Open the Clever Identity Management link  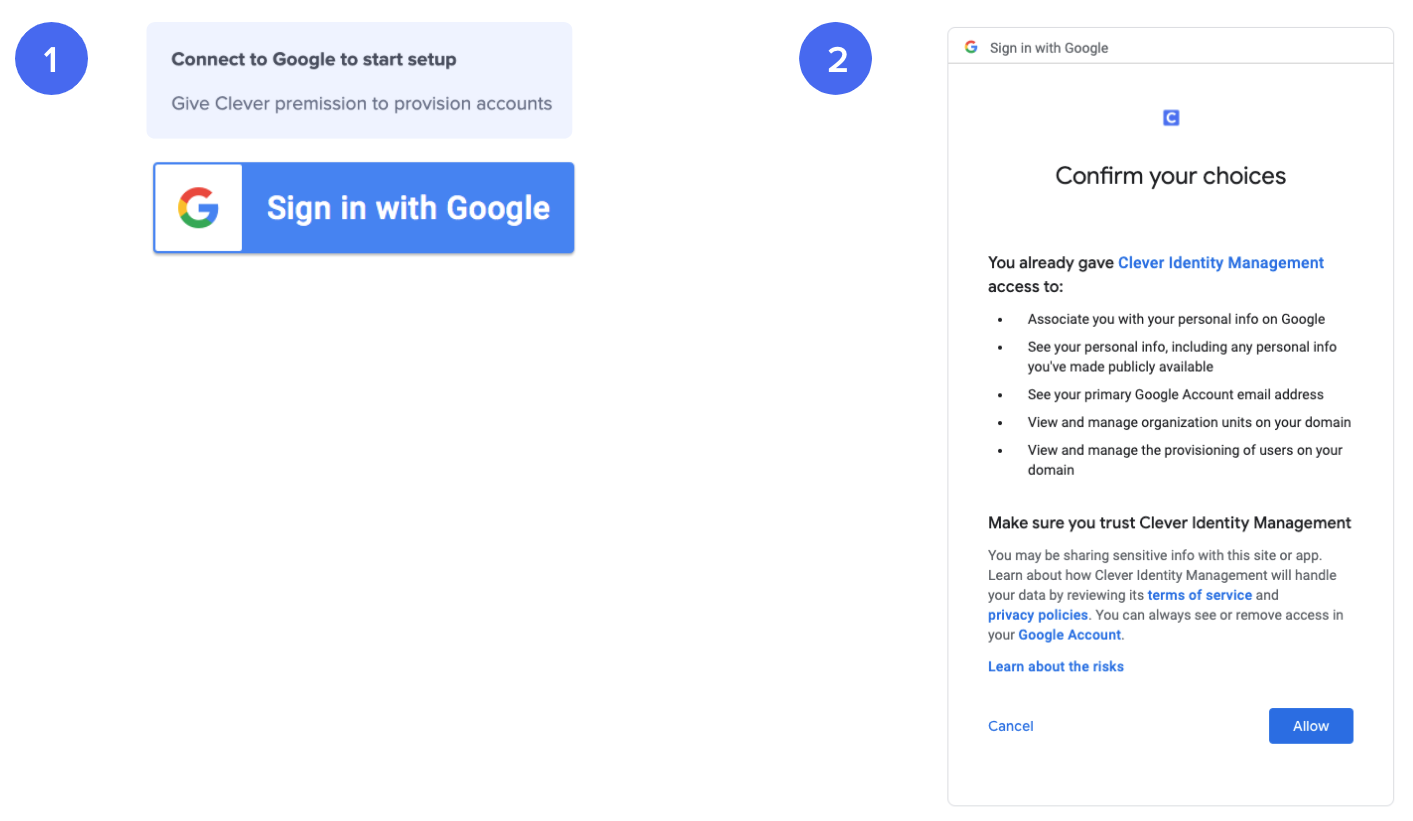1221,262
